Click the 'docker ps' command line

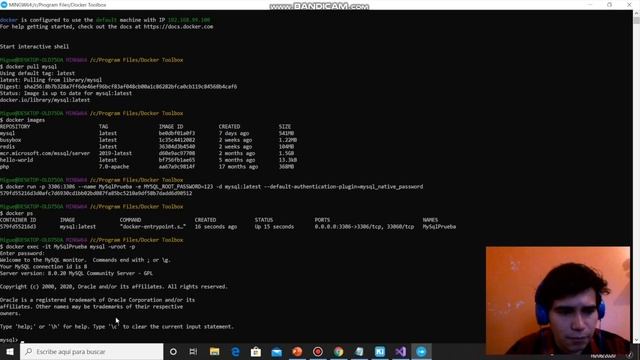[17, 213]
